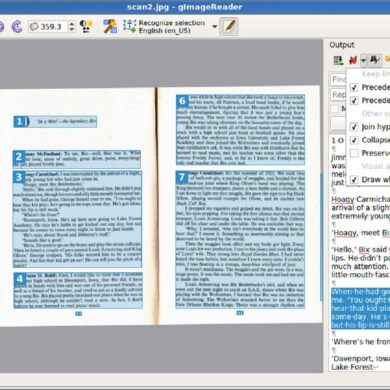Click the output line starting 'Davenport, Iowa
This screenshot has width=390, height=390.
coord(361,359)
